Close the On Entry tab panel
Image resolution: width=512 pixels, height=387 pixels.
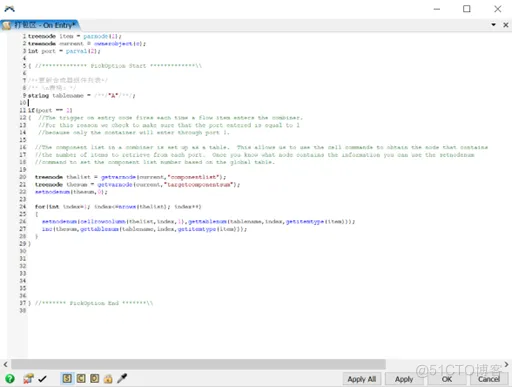[506, 25]
